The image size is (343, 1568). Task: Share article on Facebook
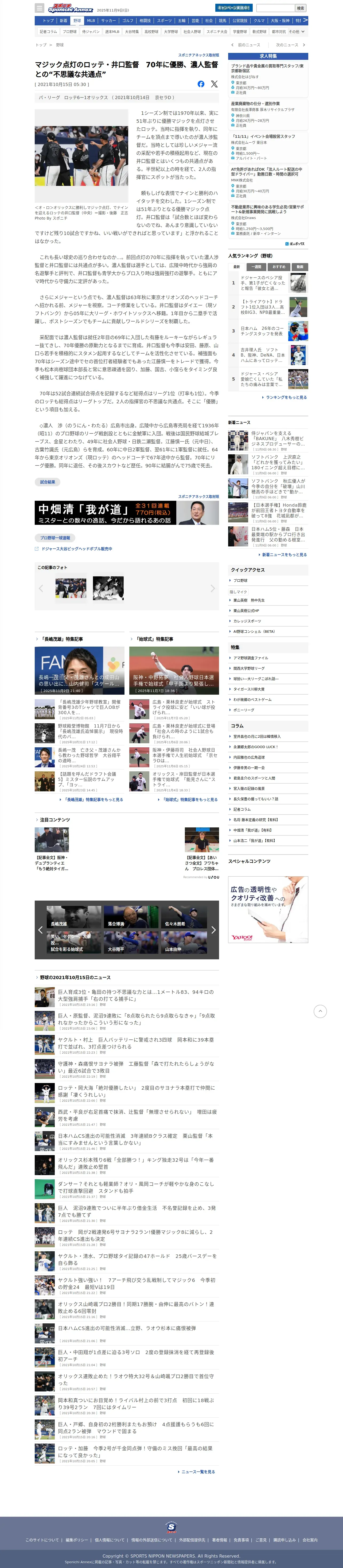point(201,84)
